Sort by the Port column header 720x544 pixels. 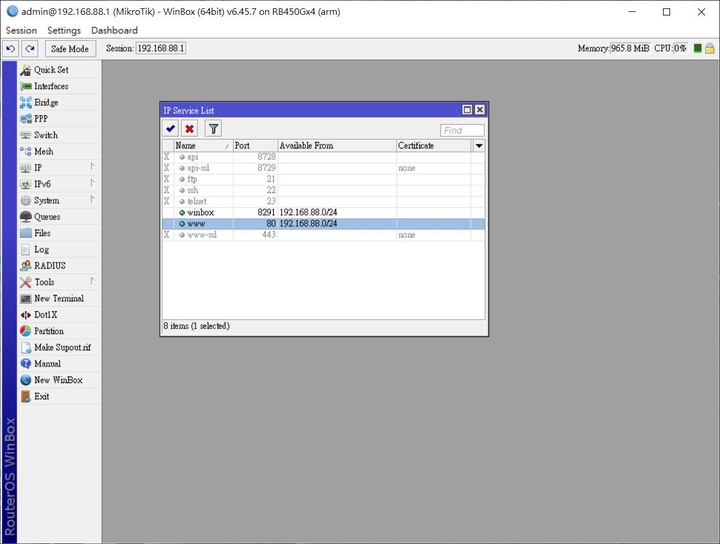point(255,146)
